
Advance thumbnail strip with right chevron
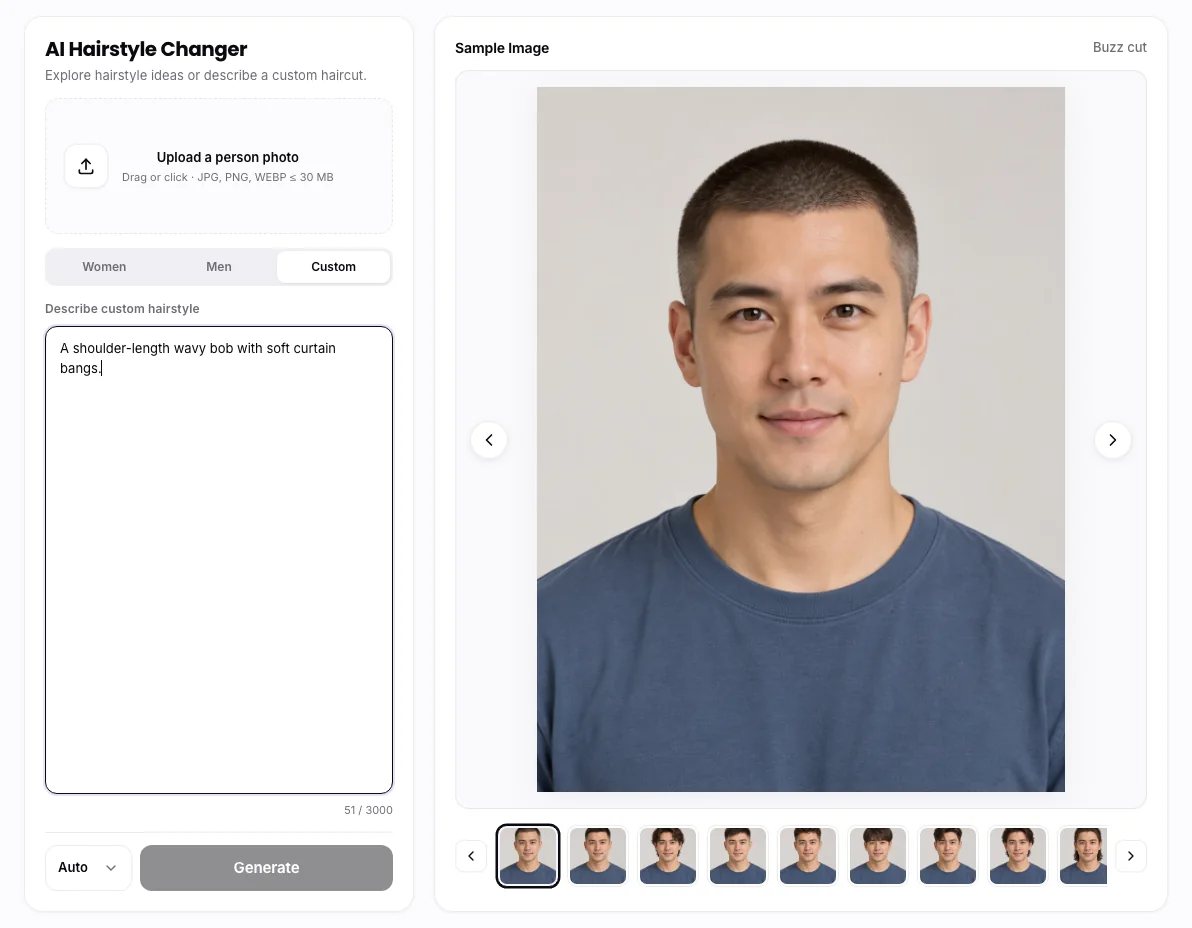pos(1130,856)
